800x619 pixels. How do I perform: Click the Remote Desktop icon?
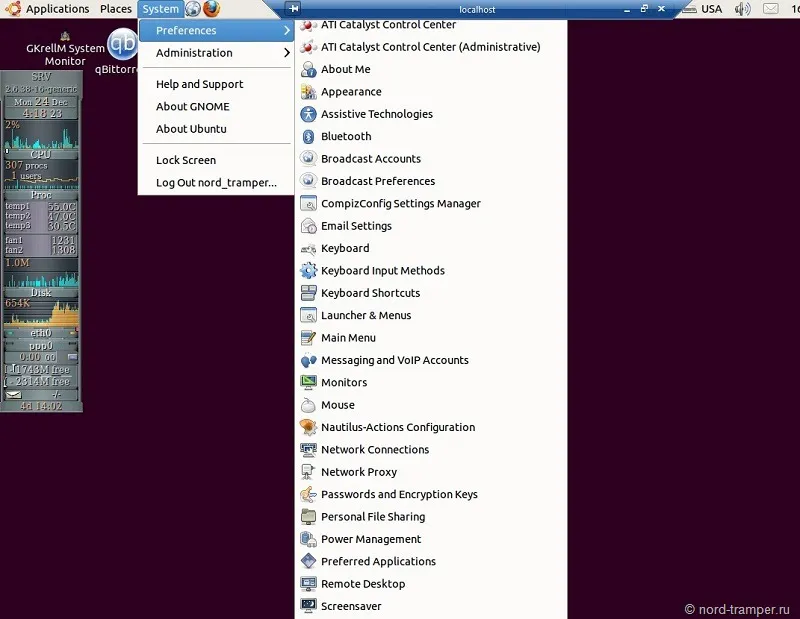pos(308,584)
